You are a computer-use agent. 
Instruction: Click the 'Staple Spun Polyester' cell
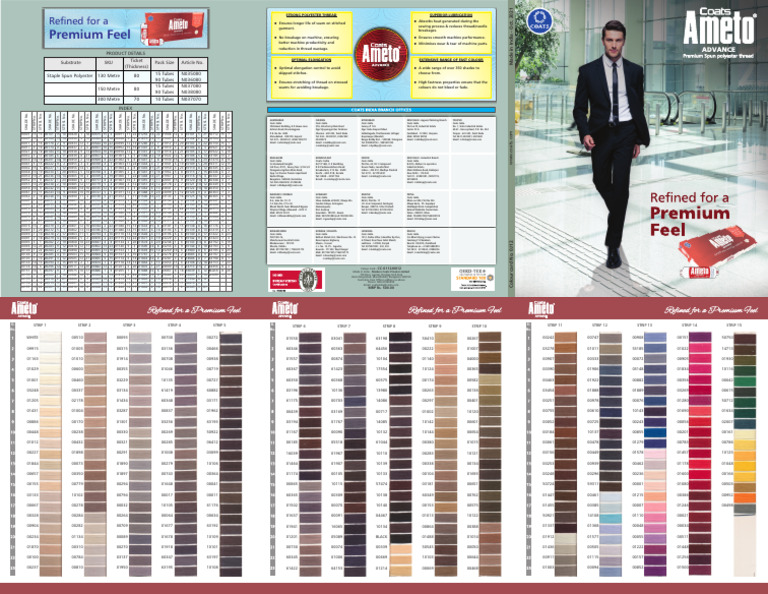coord(70,76)
